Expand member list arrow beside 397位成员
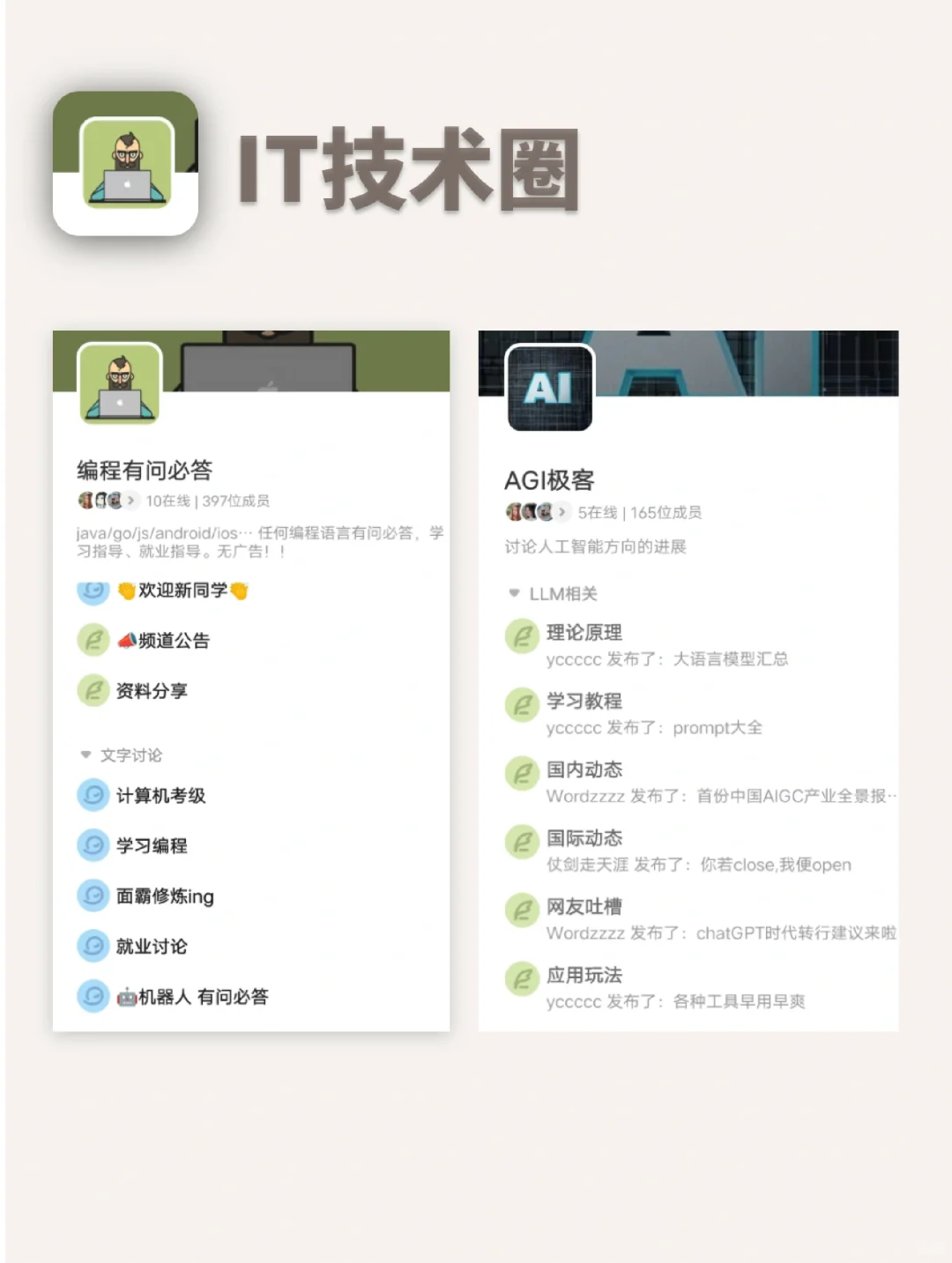Viewport: 952px width, 1263px height. pyautogui.click(x=130, y=501)
